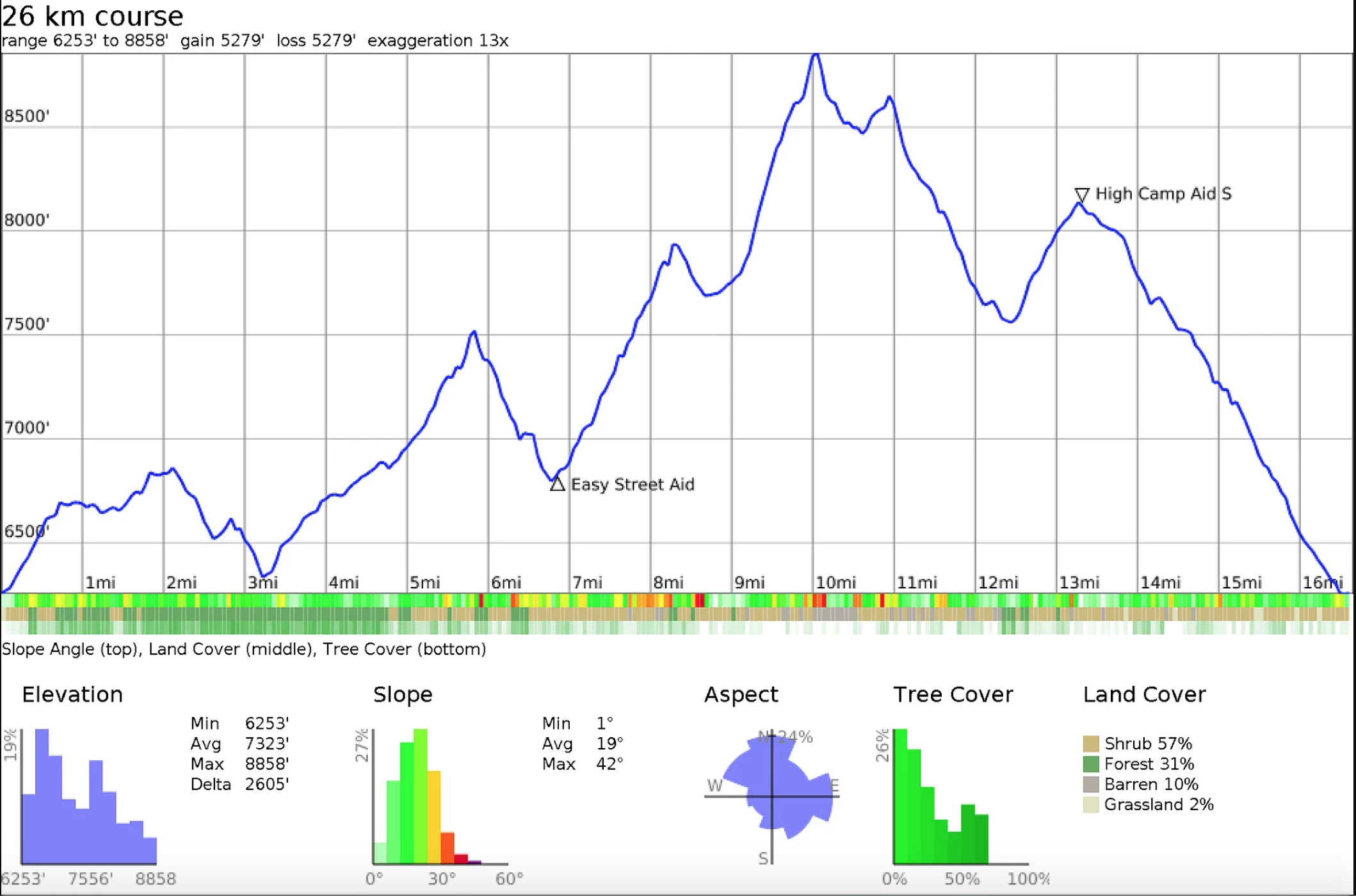Click the 7mi distance label
Image resolution: width=1356 pixels, height=896 pixels.
(x=588, y=583)
